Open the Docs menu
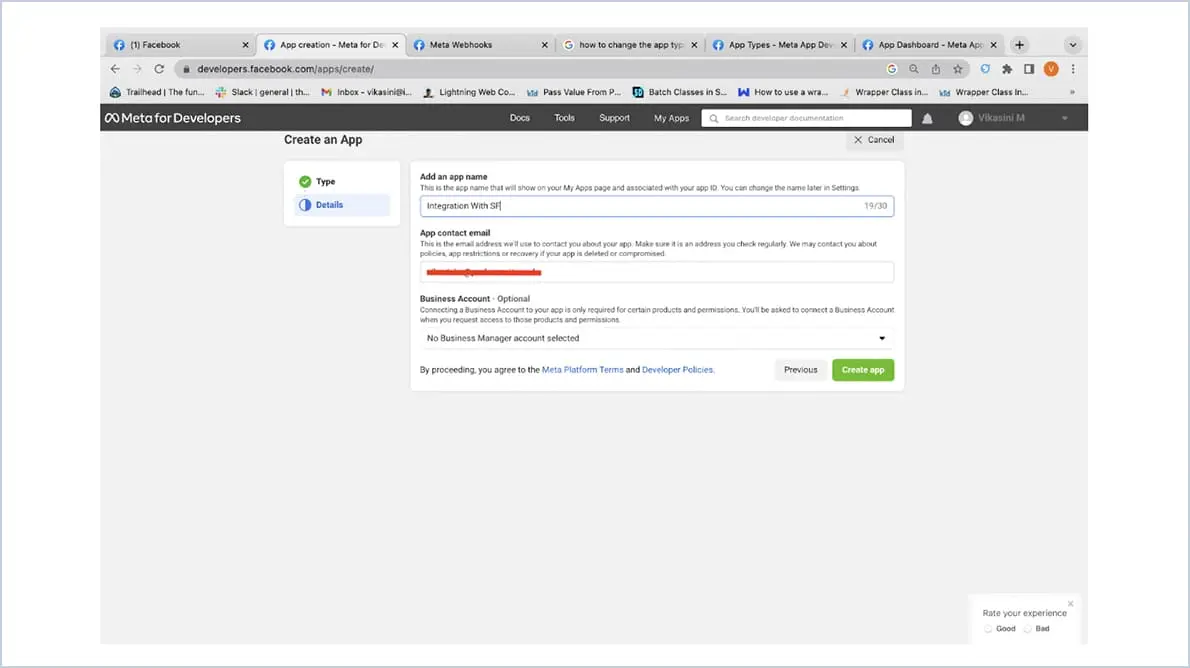 (x=520, y=118)
